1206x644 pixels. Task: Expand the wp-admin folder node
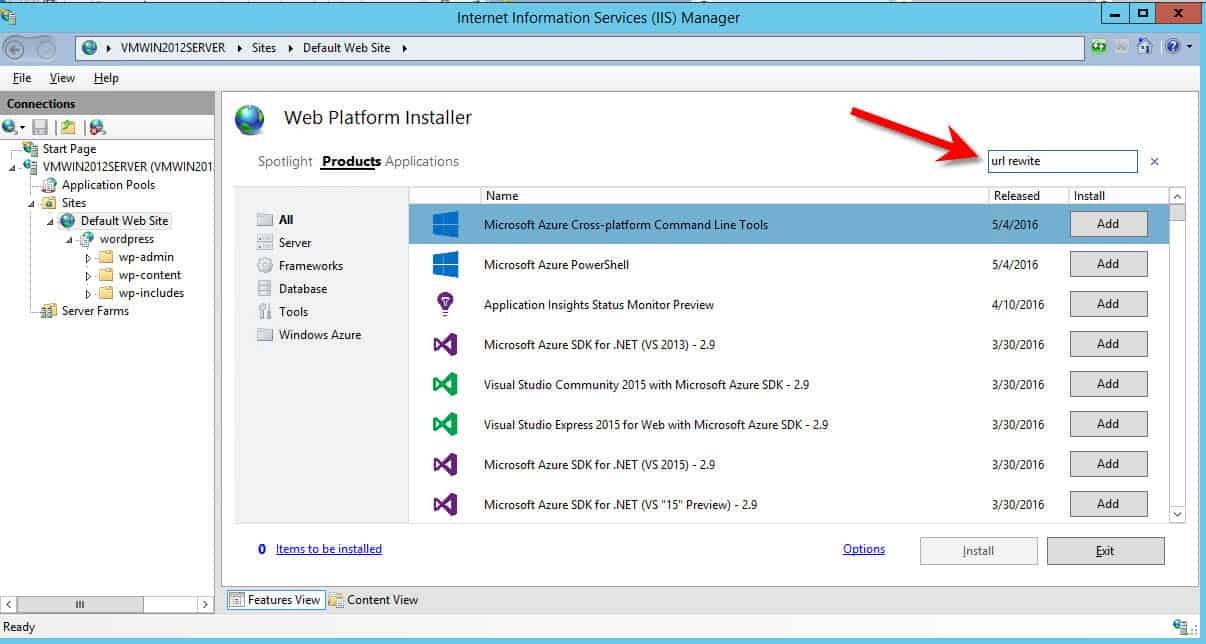[x=88, y=258]
